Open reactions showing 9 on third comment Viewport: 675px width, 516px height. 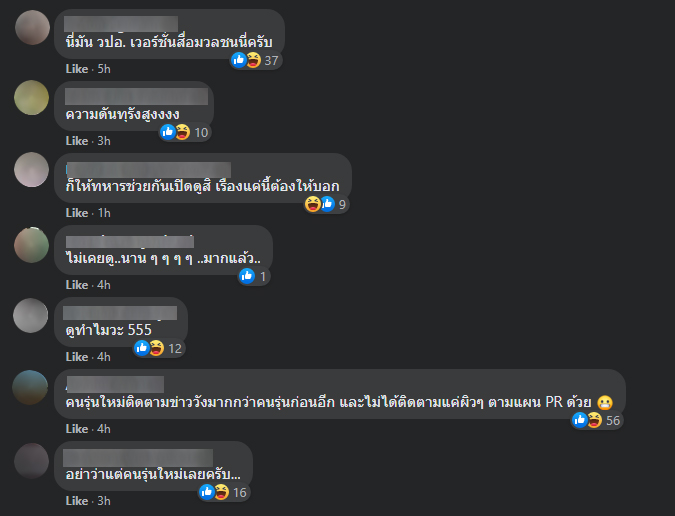pyautogui.click(x=326, y=204)
